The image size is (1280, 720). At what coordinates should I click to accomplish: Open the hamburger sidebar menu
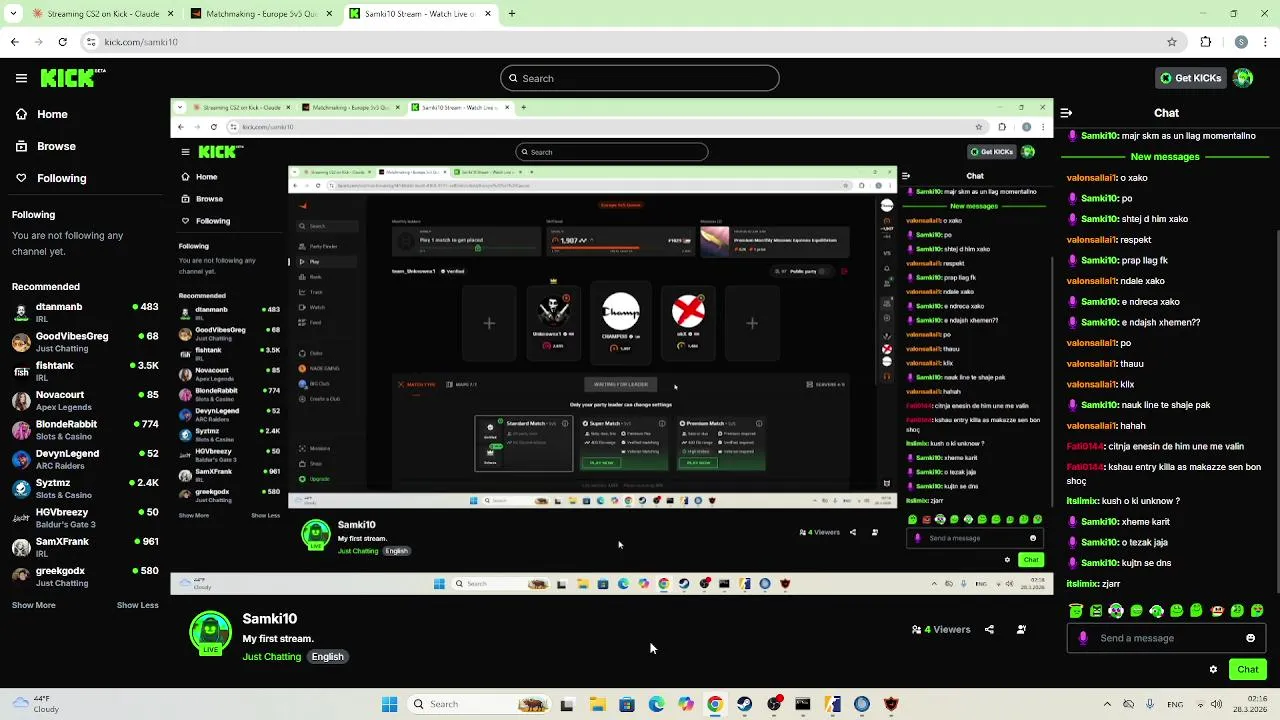[21, 78]
